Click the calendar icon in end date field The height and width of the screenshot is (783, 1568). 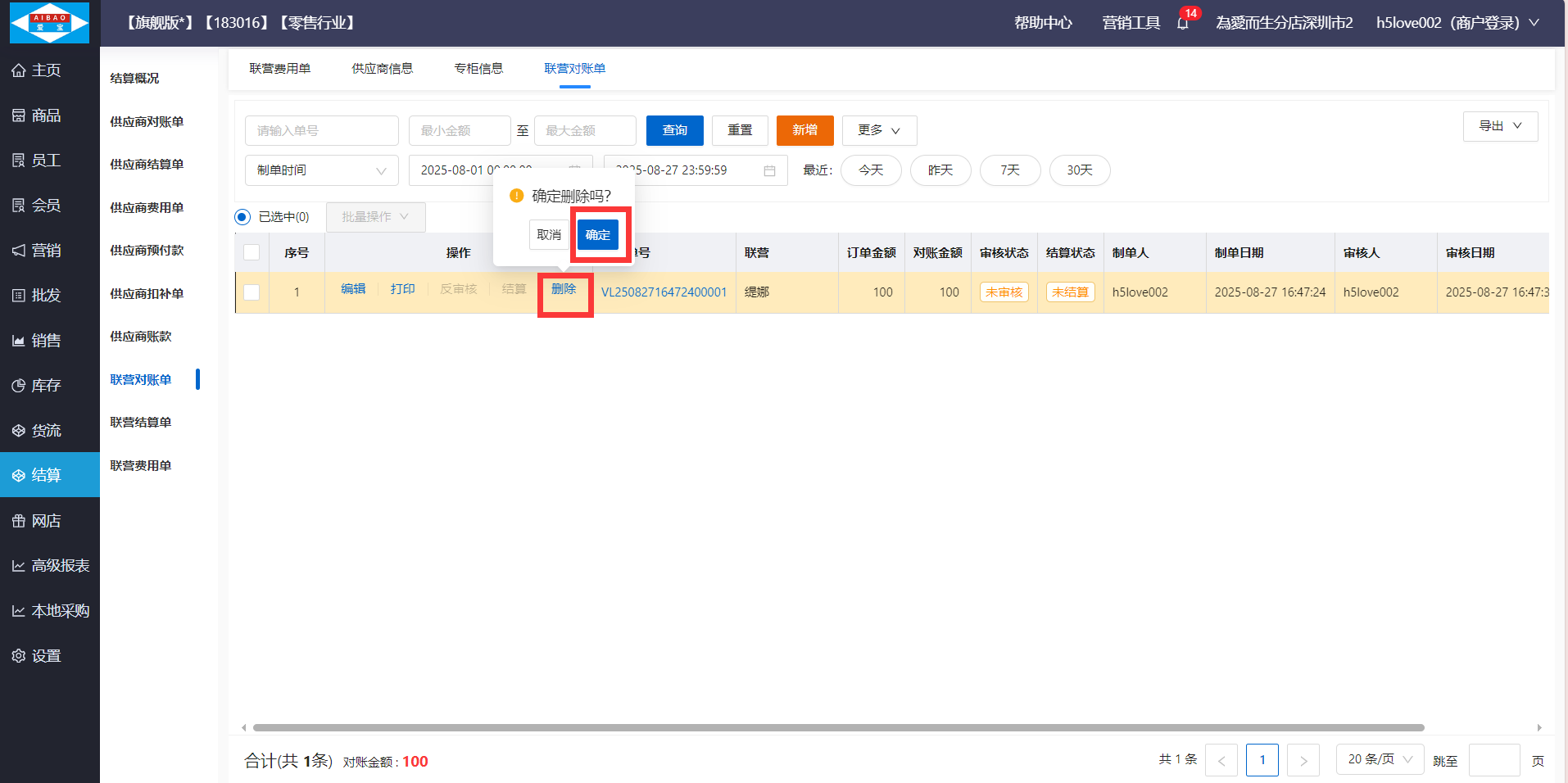click(x=769, y=170)
